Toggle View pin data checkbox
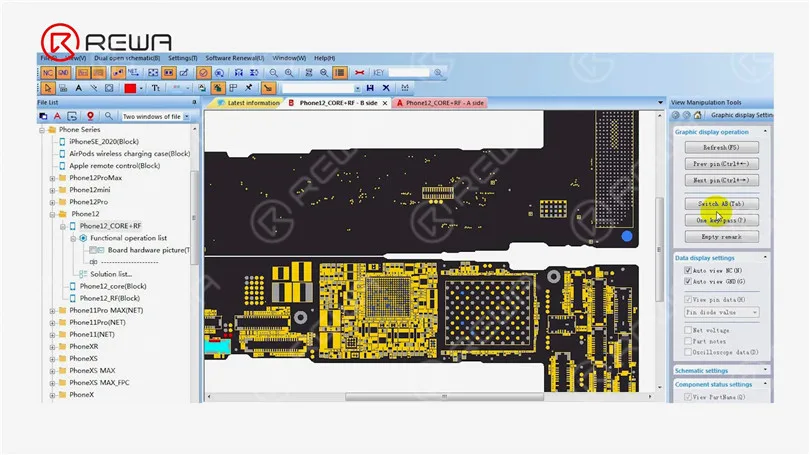Viewport: 810px width, 455px height. [x=688, y=300]
